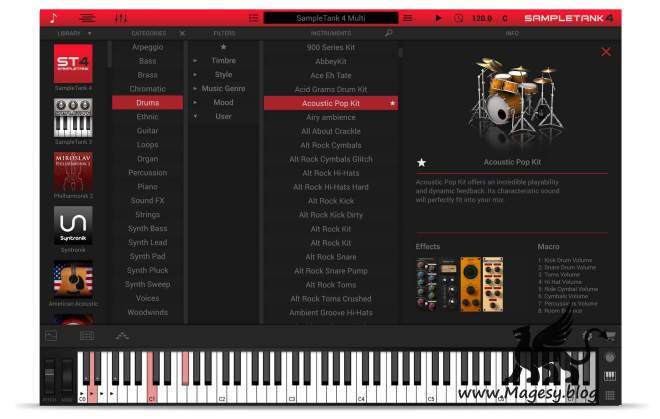This screenshot has width=660, height=419.
Task: Search instruments with the magnifier icon
Action: point(389,33)
